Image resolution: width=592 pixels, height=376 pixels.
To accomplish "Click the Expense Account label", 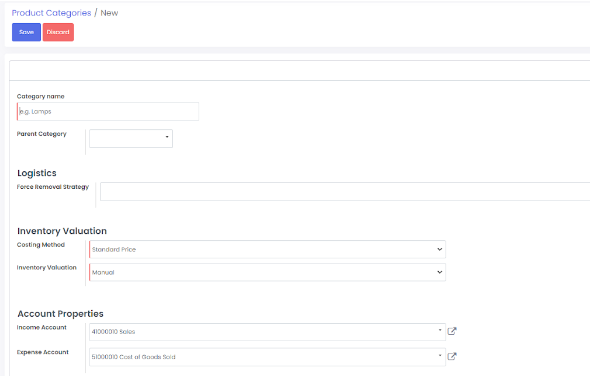I will [43, 352].
